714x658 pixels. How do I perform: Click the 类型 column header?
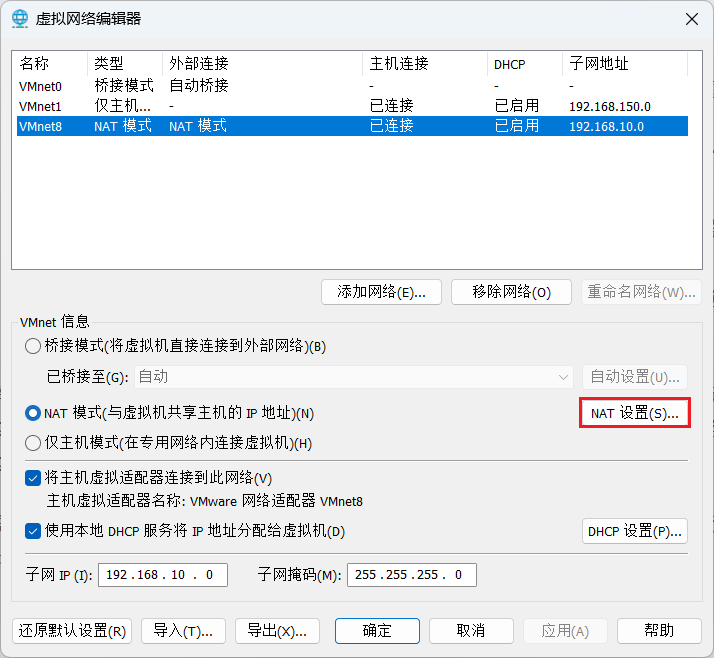click(125, 63)
